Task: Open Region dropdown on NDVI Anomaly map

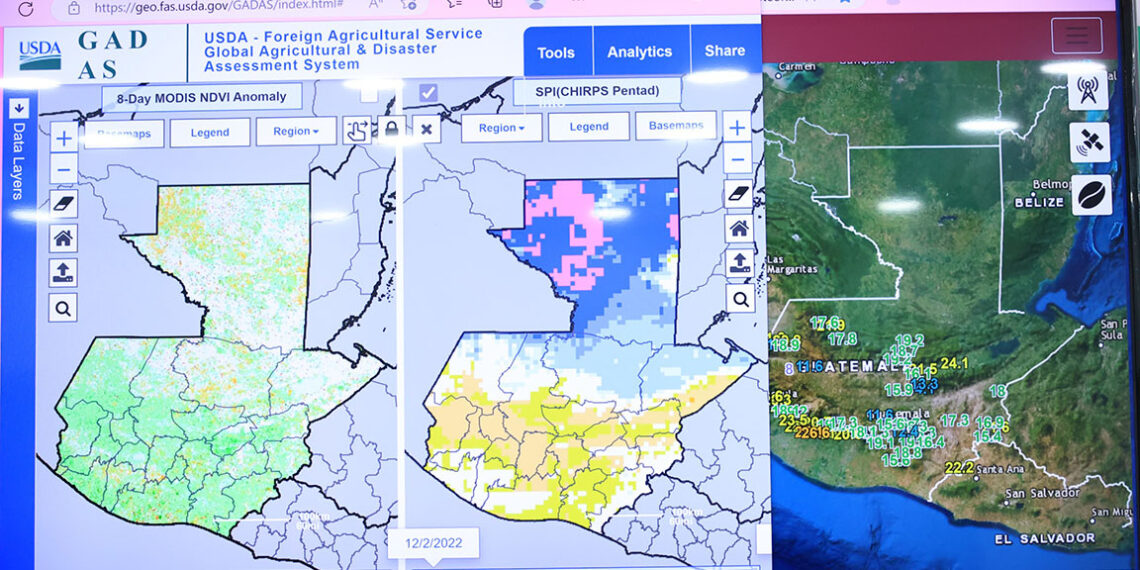Action: tap(295, 131)
